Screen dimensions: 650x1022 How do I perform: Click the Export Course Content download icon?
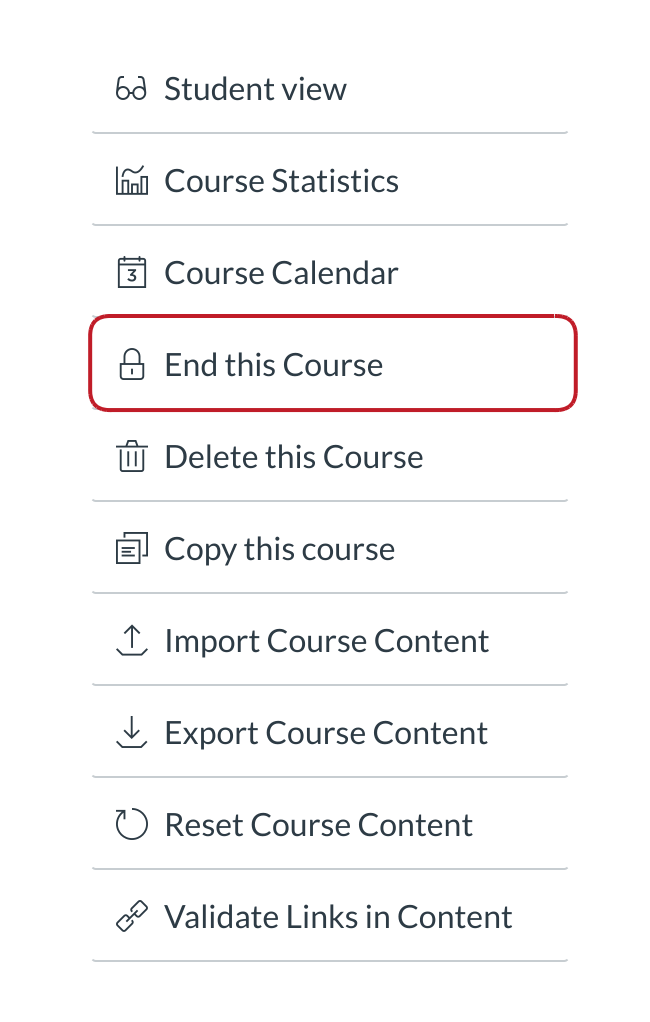tap(132, 733)
